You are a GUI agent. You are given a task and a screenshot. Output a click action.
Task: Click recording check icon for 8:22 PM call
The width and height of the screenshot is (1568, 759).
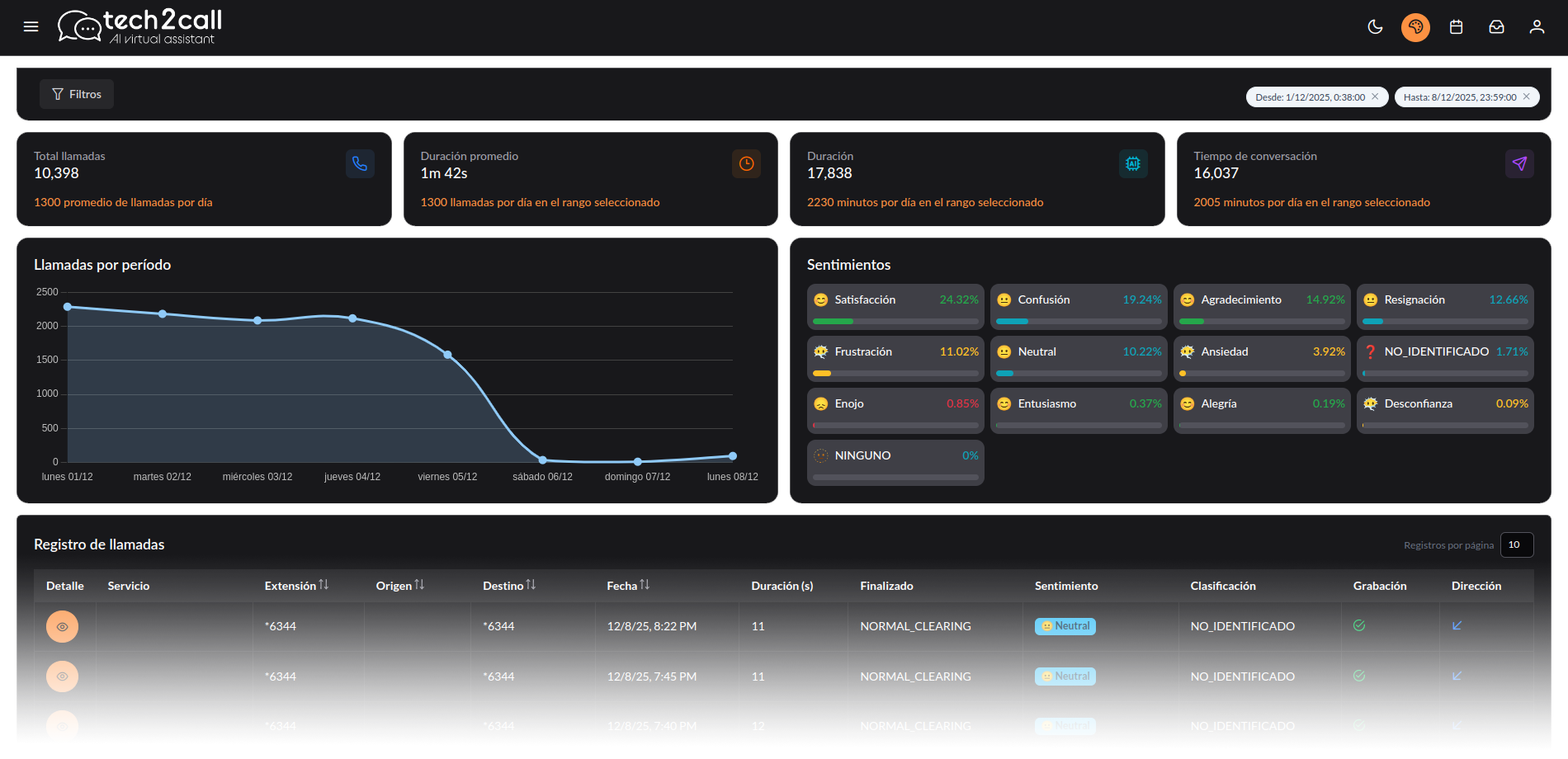click(1359, 625)
